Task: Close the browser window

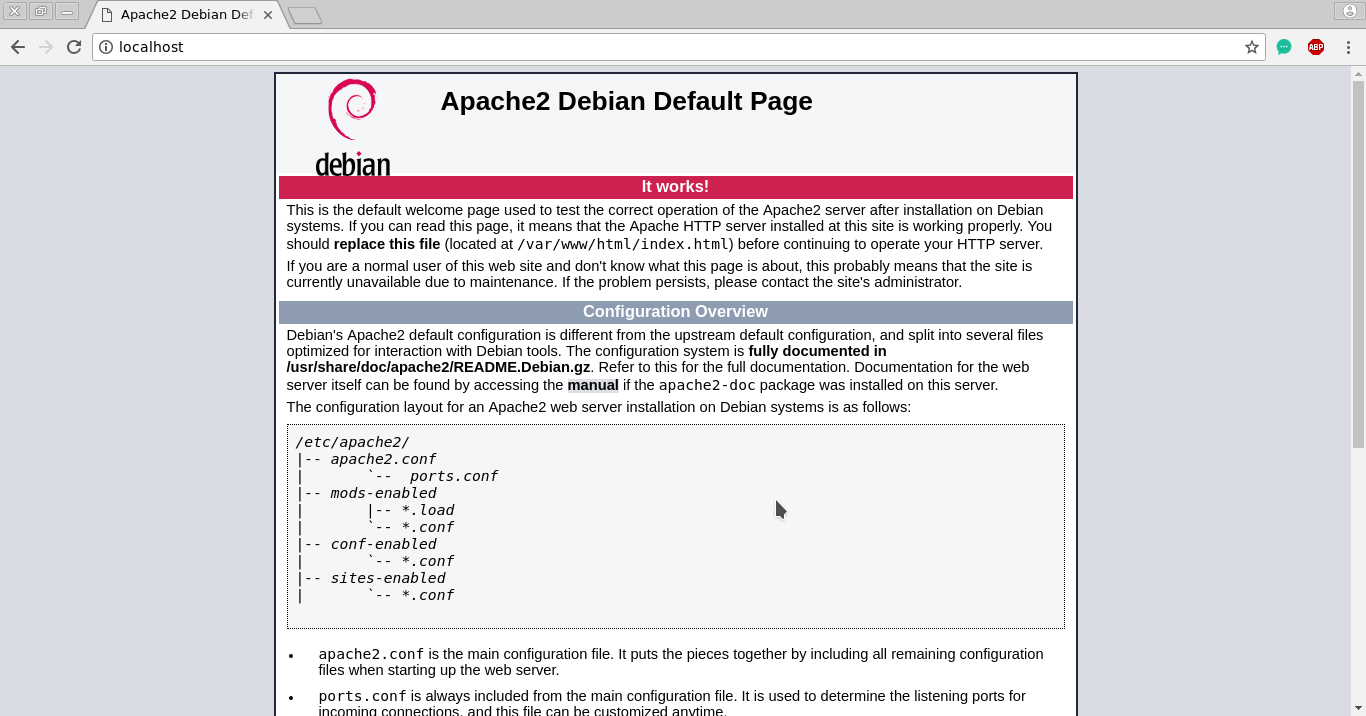Action: tap(14, 11)
